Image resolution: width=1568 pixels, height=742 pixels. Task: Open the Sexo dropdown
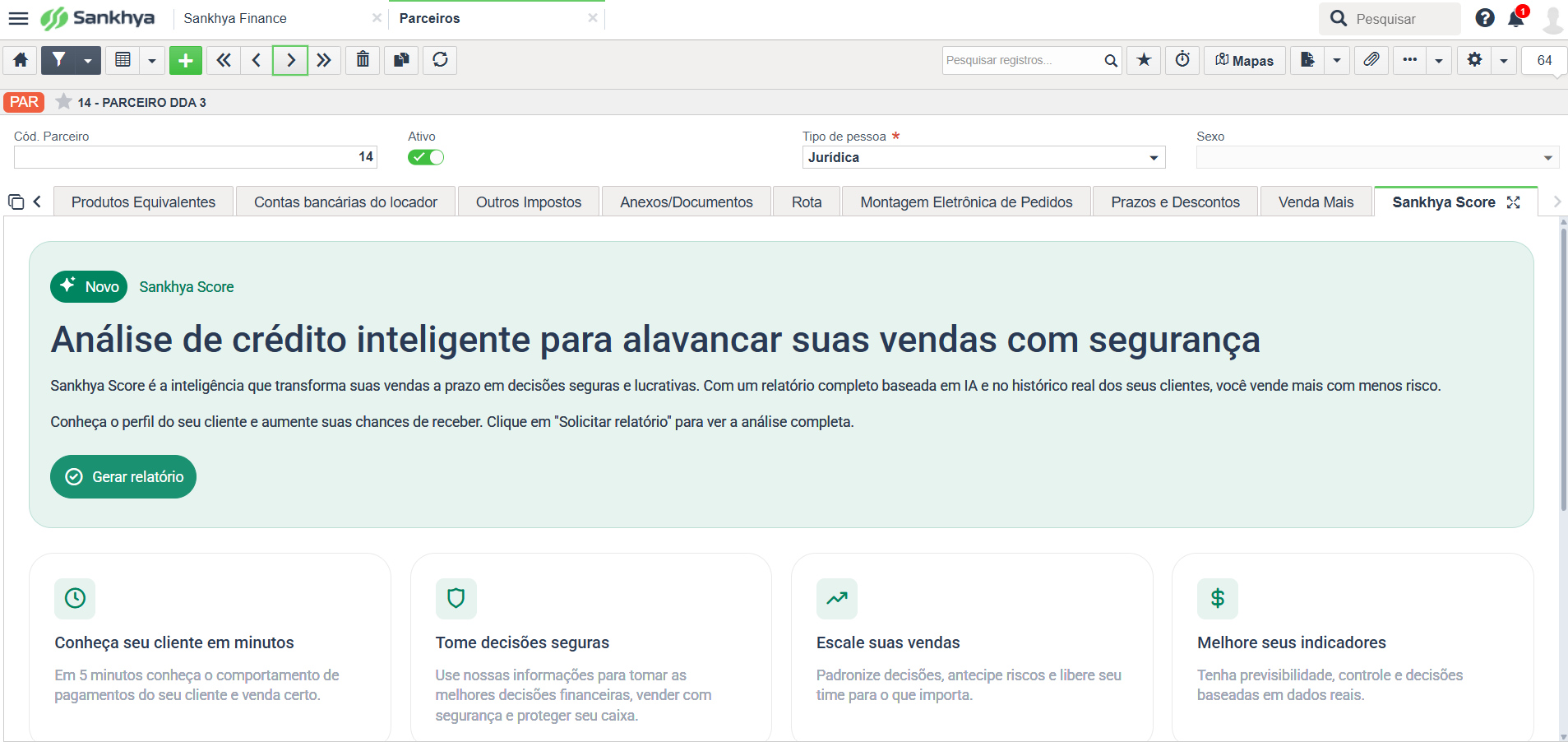1377,157
